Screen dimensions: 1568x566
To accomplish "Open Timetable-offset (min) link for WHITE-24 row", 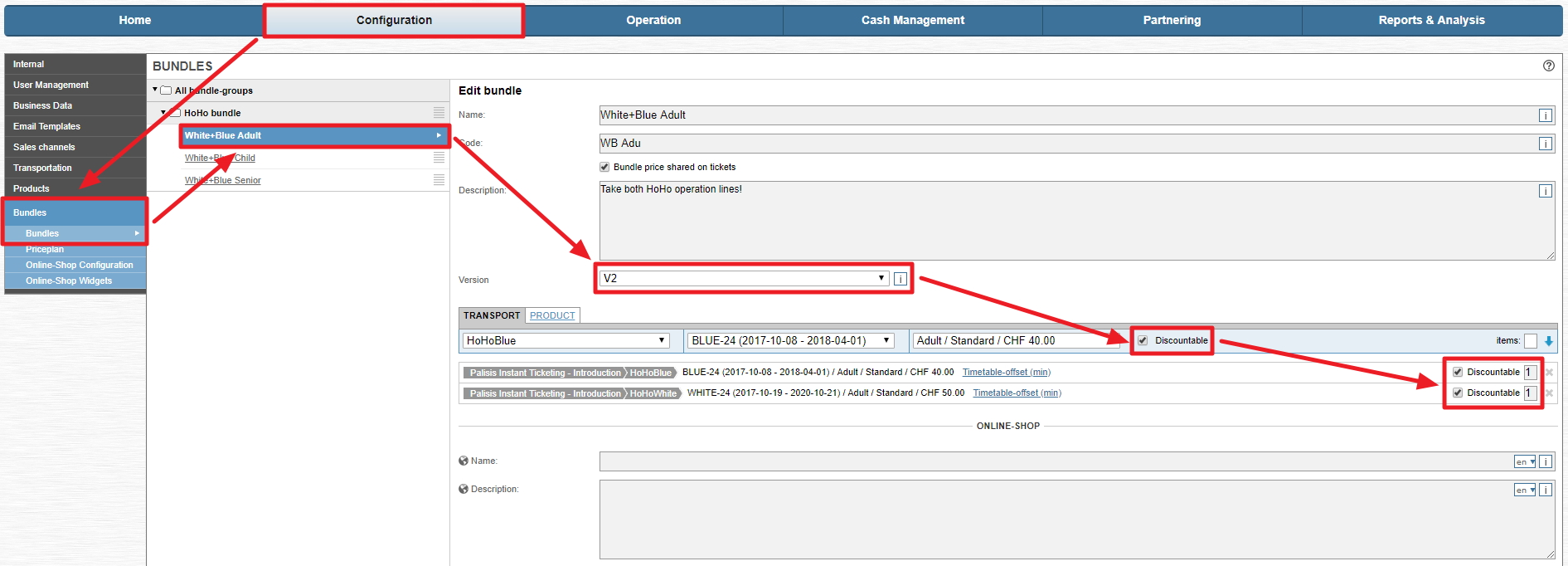I will (1017, 393).
